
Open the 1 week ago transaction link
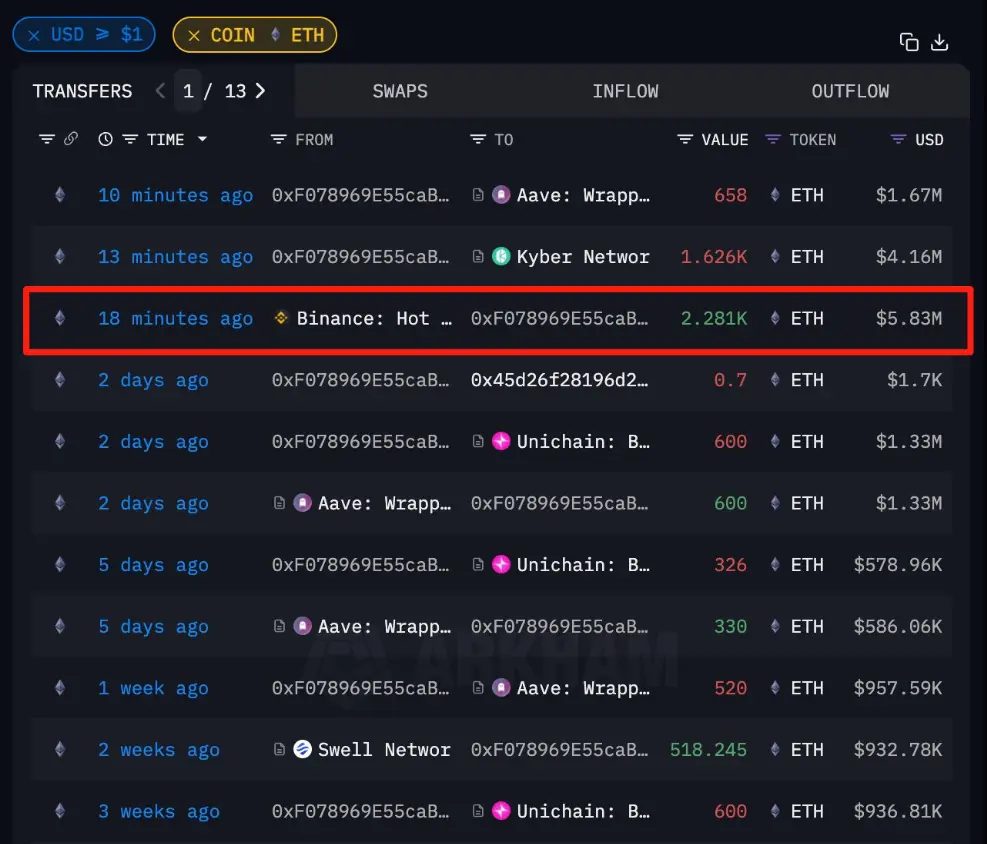(153, 688)
